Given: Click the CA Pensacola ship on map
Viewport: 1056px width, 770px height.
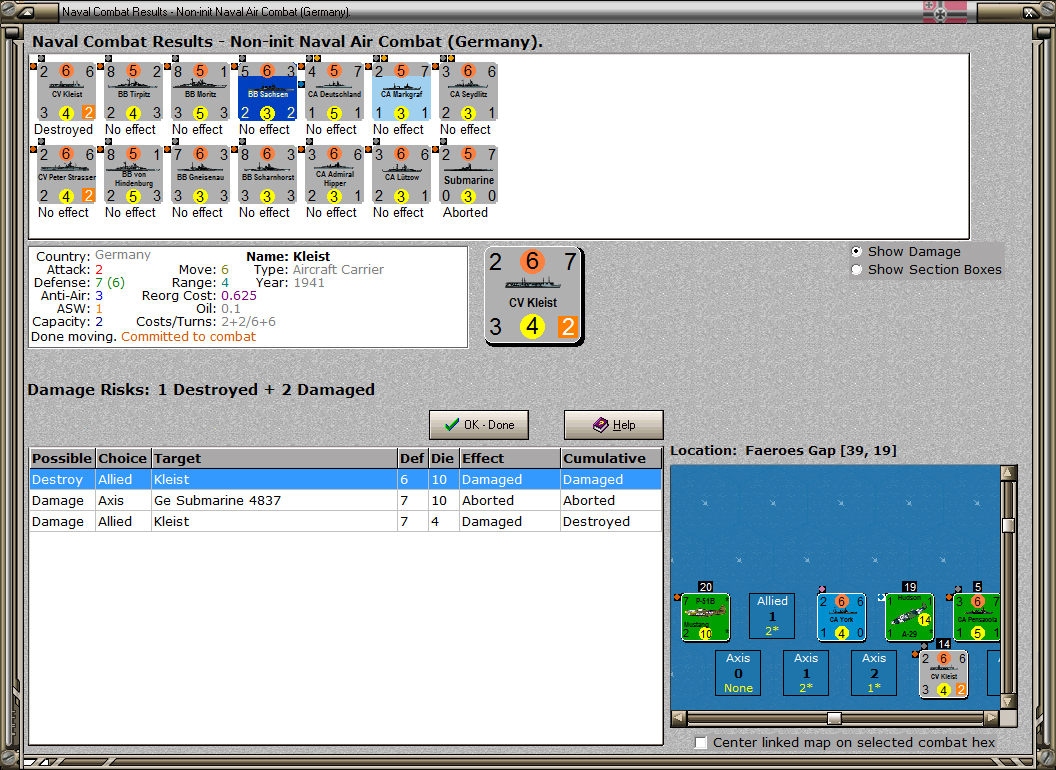Looking at the screenshot, I should click(977, 616).
